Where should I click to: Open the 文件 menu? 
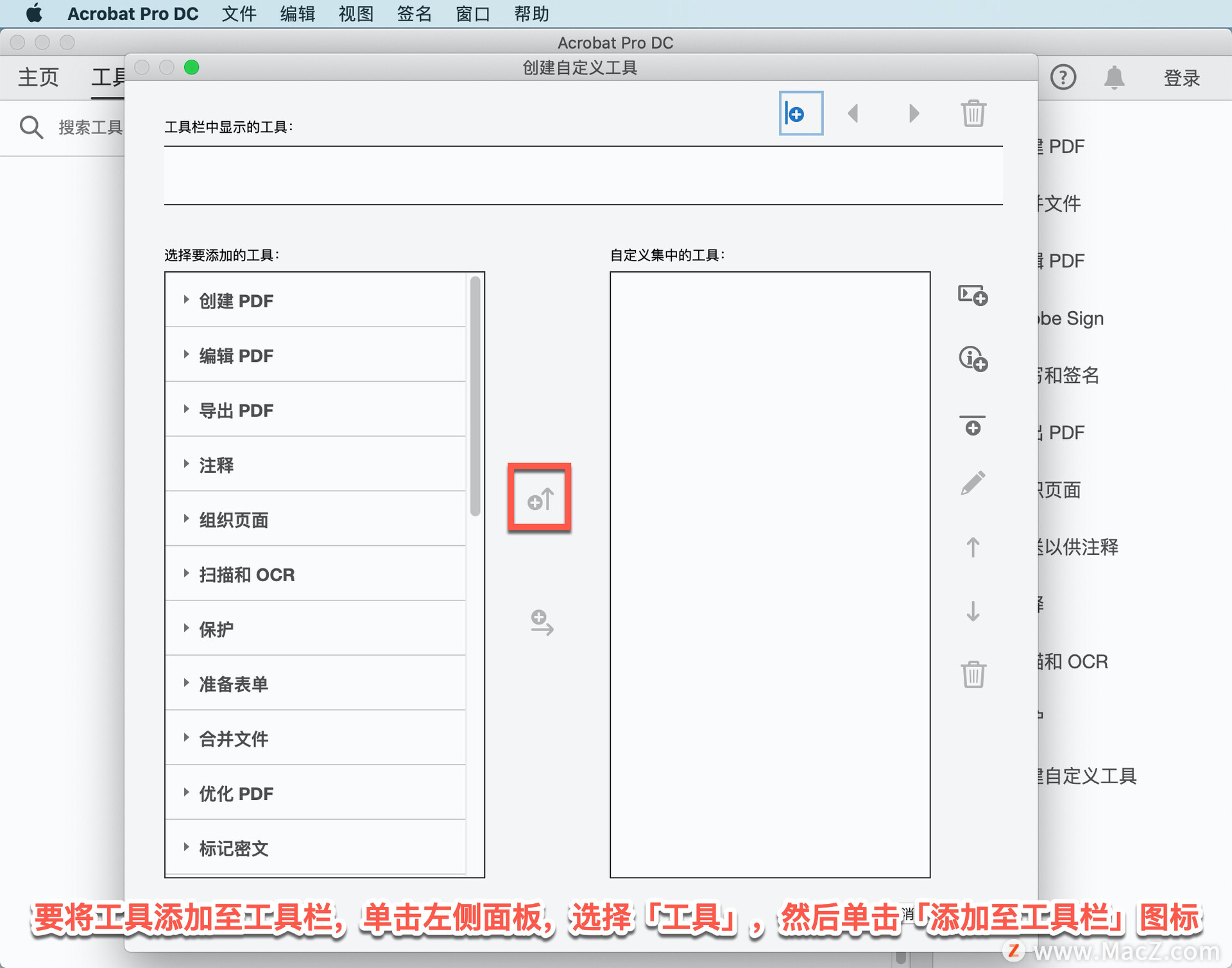click(x=239, y=13)
